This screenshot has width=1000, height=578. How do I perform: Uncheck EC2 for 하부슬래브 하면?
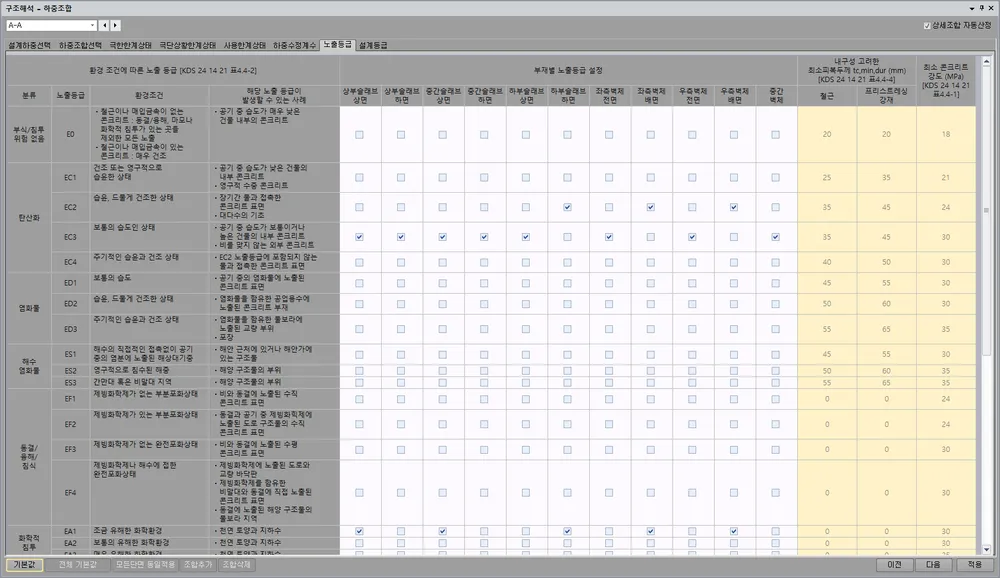tap(568, 207)
